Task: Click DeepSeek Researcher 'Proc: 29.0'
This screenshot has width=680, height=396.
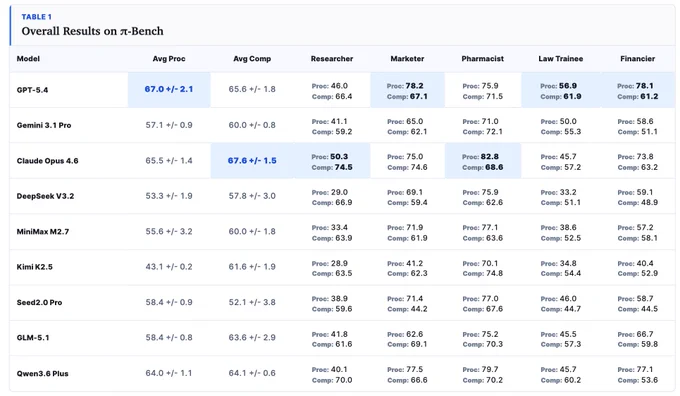Action: [x=330, y=192]
